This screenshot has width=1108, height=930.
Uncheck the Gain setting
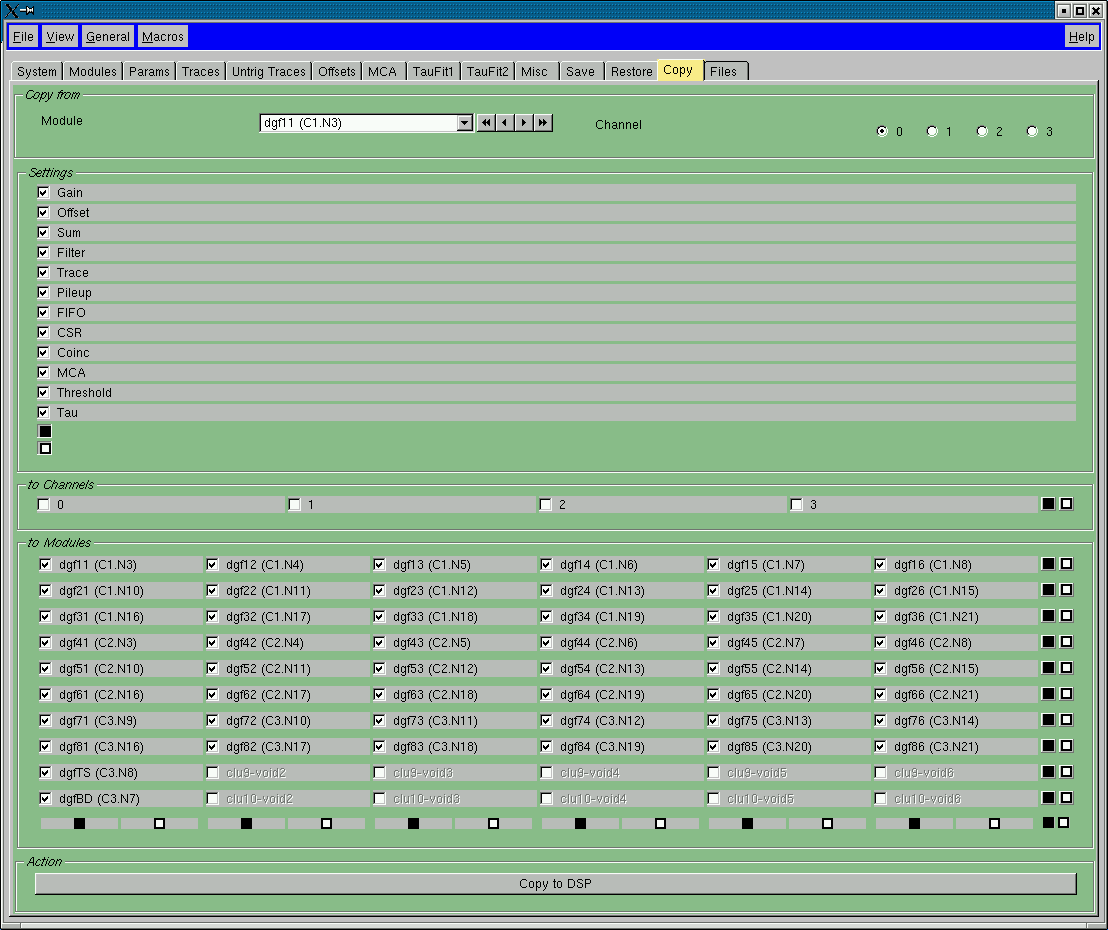44,192
